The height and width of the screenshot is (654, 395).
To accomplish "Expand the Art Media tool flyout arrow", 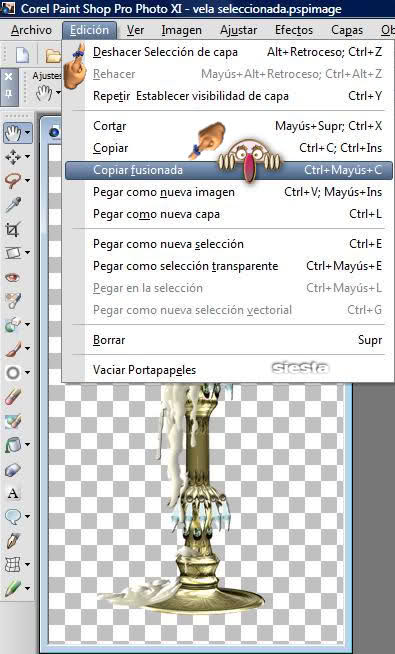I will point(28,589).
